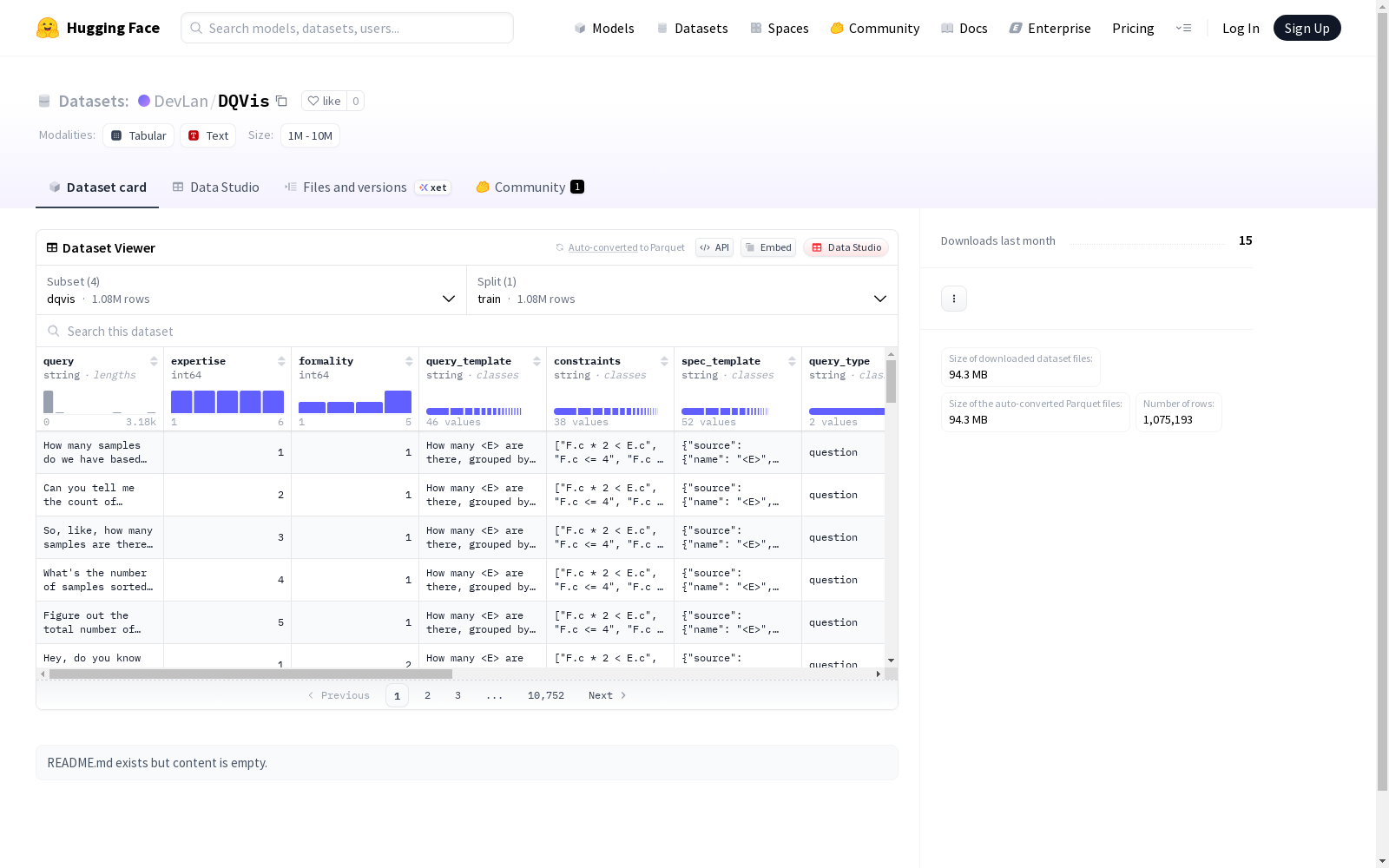Screen dimensions: 1389x868
Task: Select the "What's the number of samples" cell
Action: [100, 580]
